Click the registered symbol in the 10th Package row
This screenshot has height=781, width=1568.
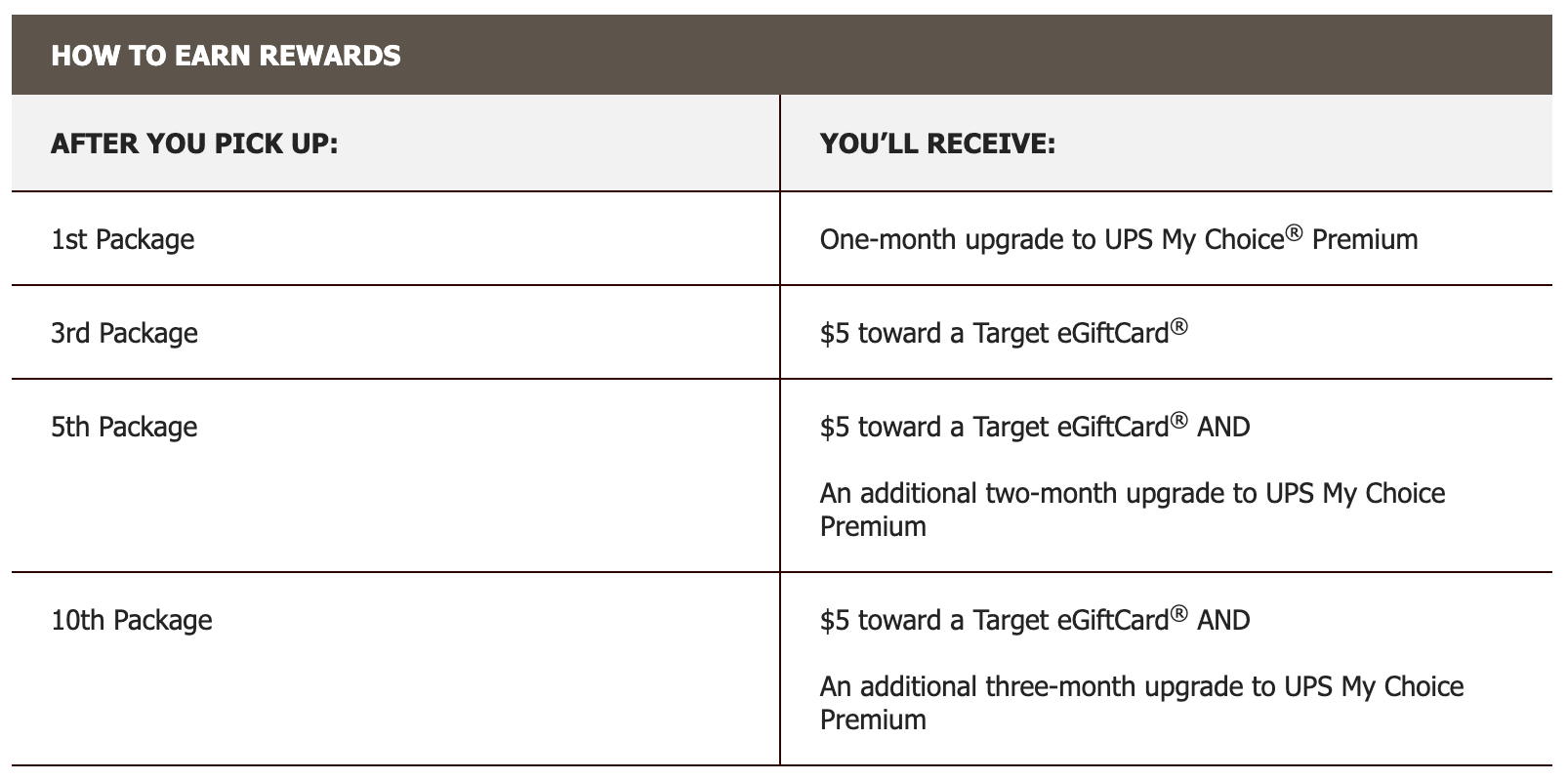pos(1179,614)
